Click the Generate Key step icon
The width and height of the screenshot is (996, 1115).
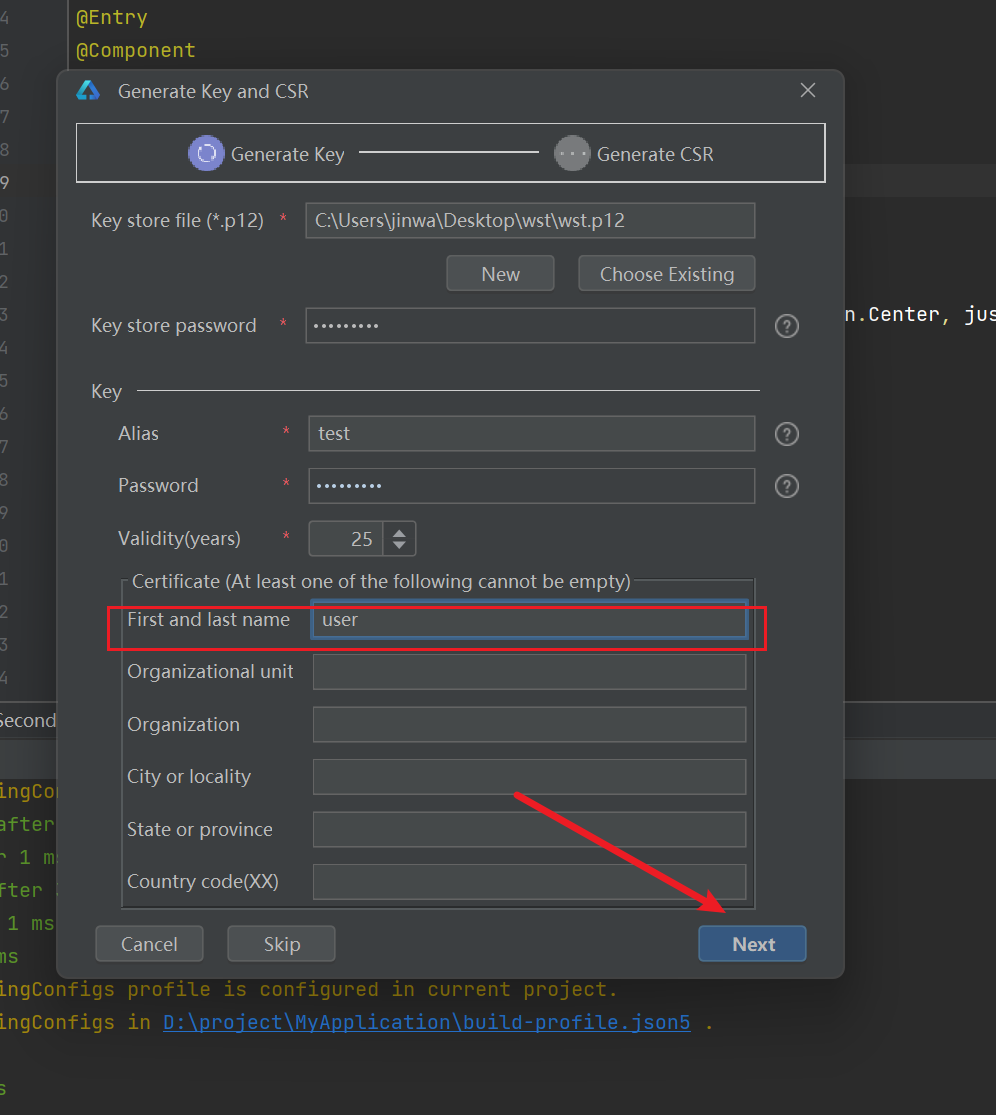206,154
